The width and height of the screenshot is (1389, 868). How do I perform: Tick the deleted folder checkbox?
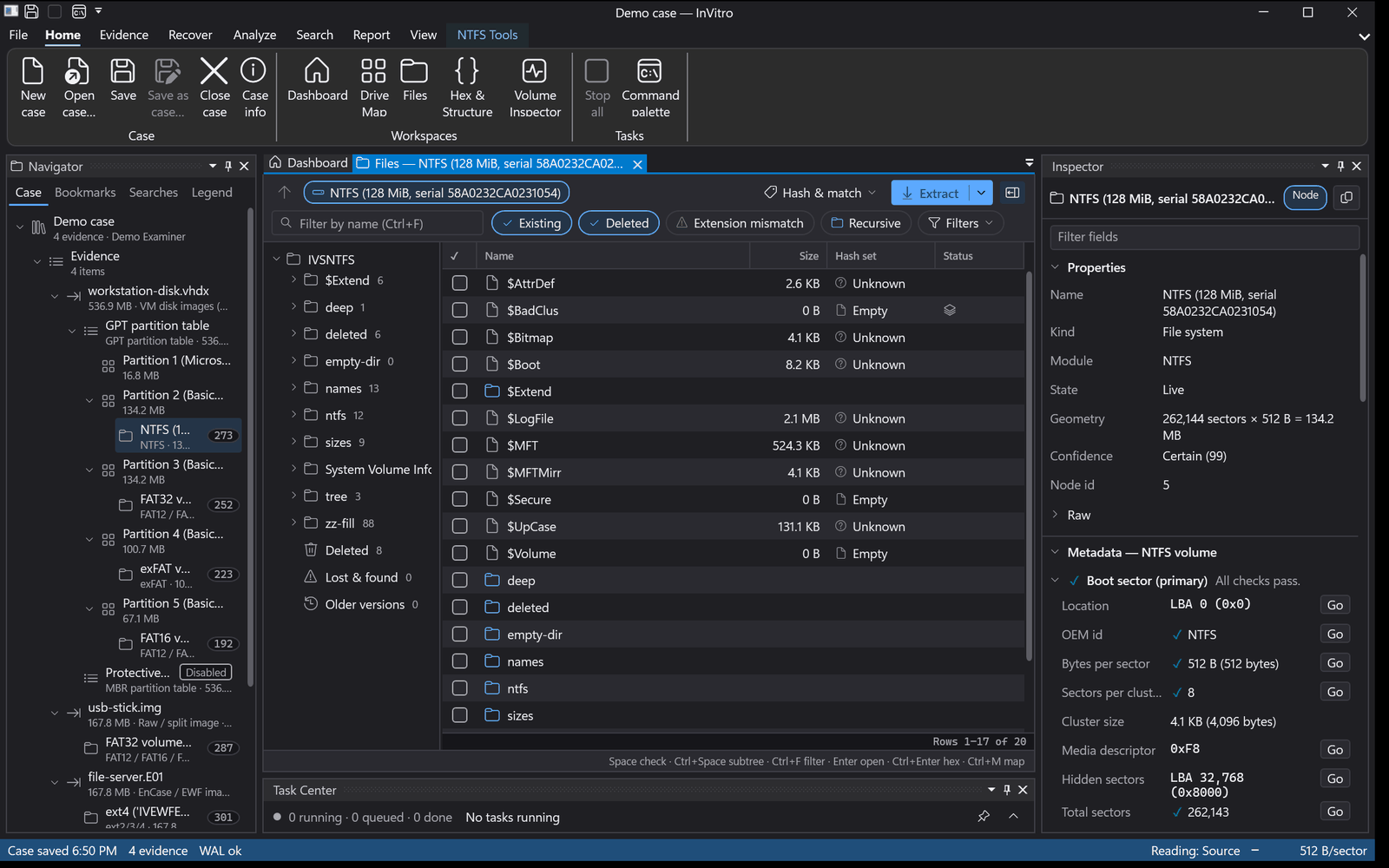460,607
